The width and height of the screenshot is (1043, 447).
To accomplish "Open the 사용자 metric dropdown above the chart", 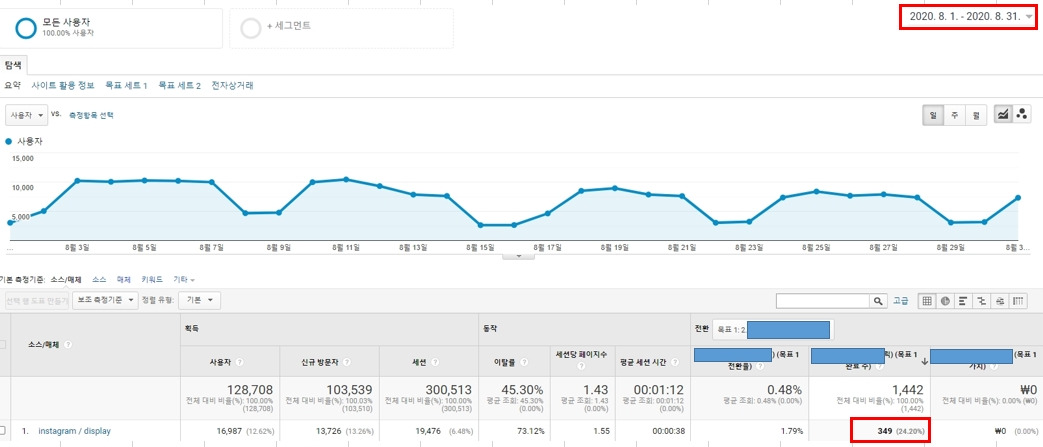I will pyautogui.click(x=27, y=115).
